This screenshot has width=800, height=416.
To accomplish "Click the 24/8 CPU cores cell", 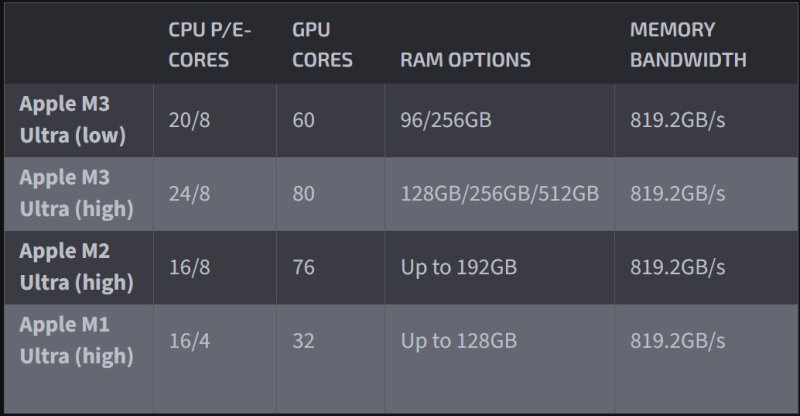I will [190, 193].
